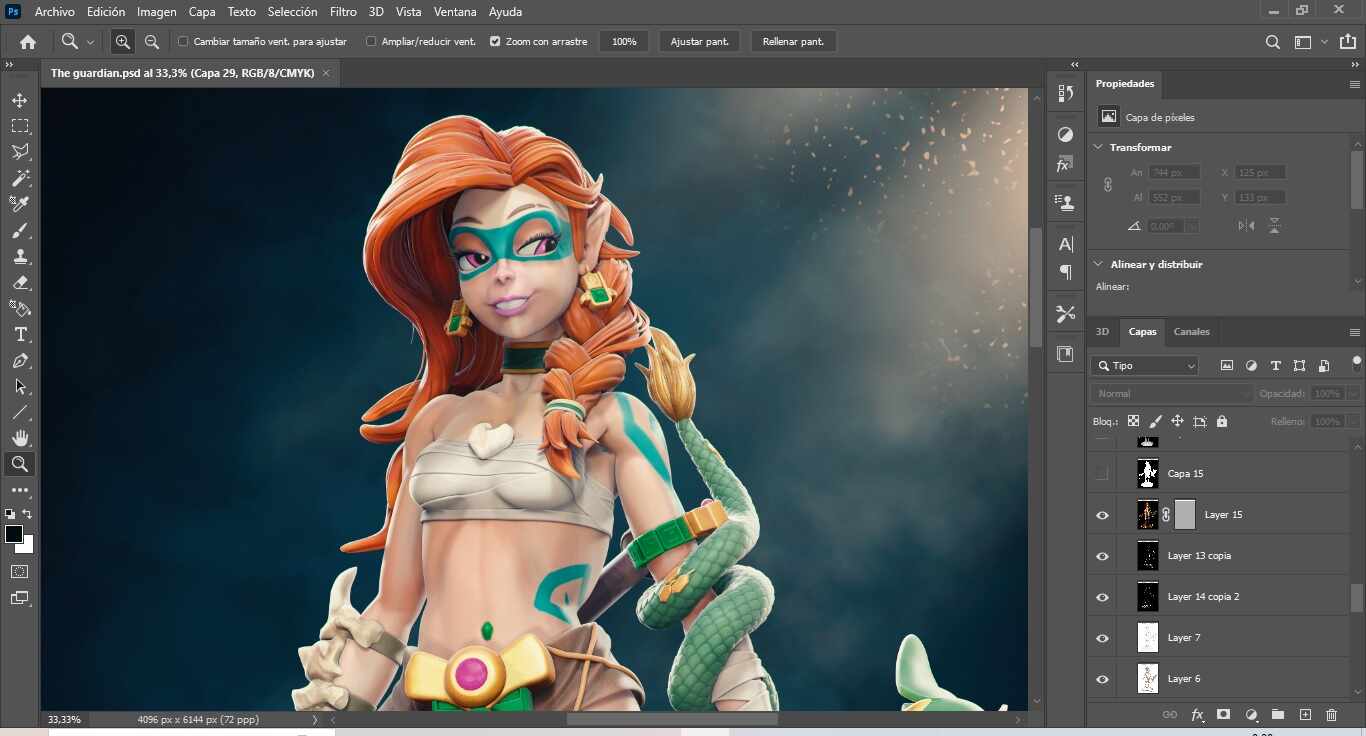
Task: Hide the Layer 7 layer
Action: [1103, 638]
